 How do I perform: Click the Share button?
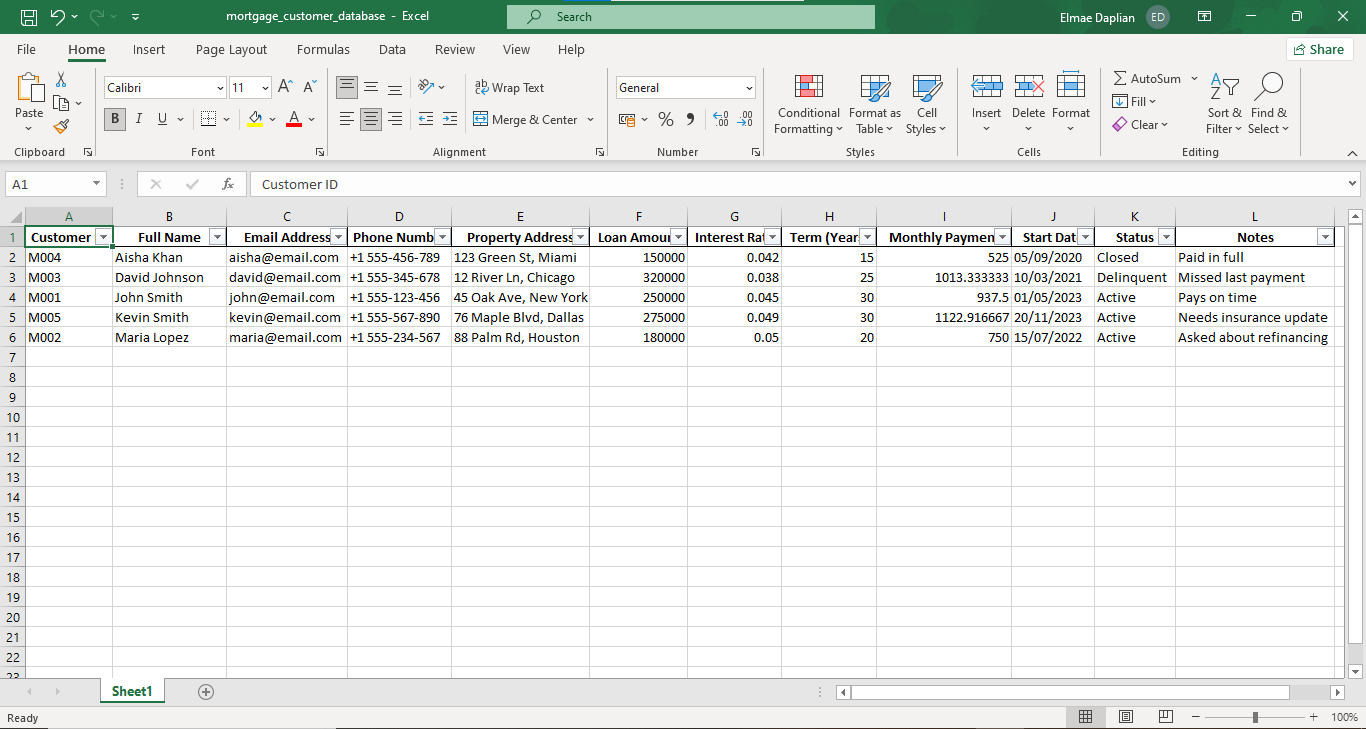[x=1319, y=49]
